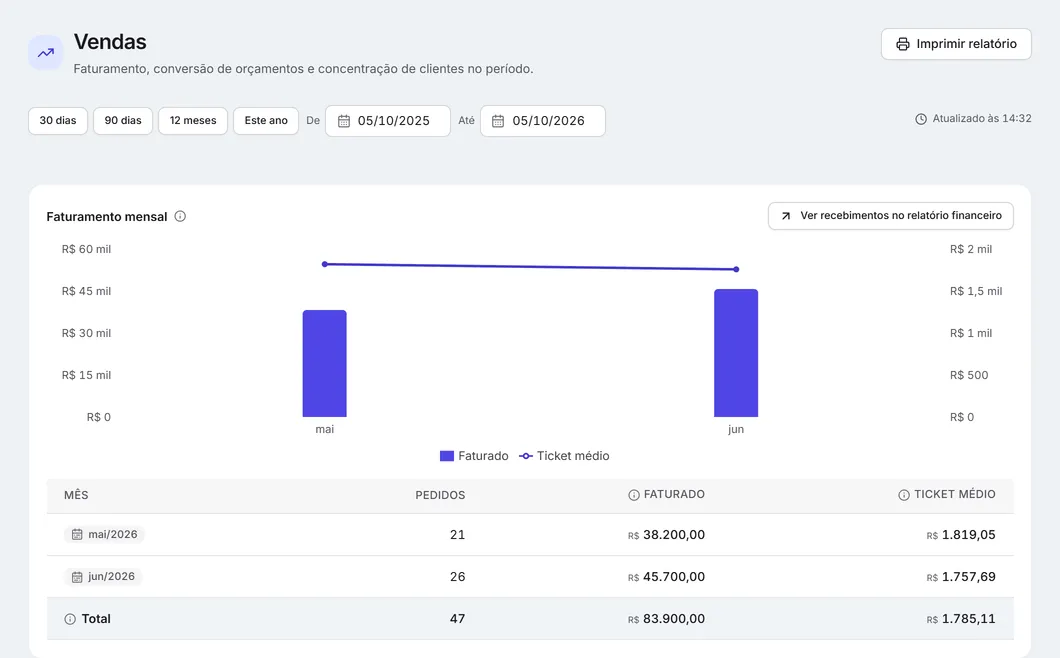
Task: Click the 26 pedidos cell
Action: coord(458,577)
